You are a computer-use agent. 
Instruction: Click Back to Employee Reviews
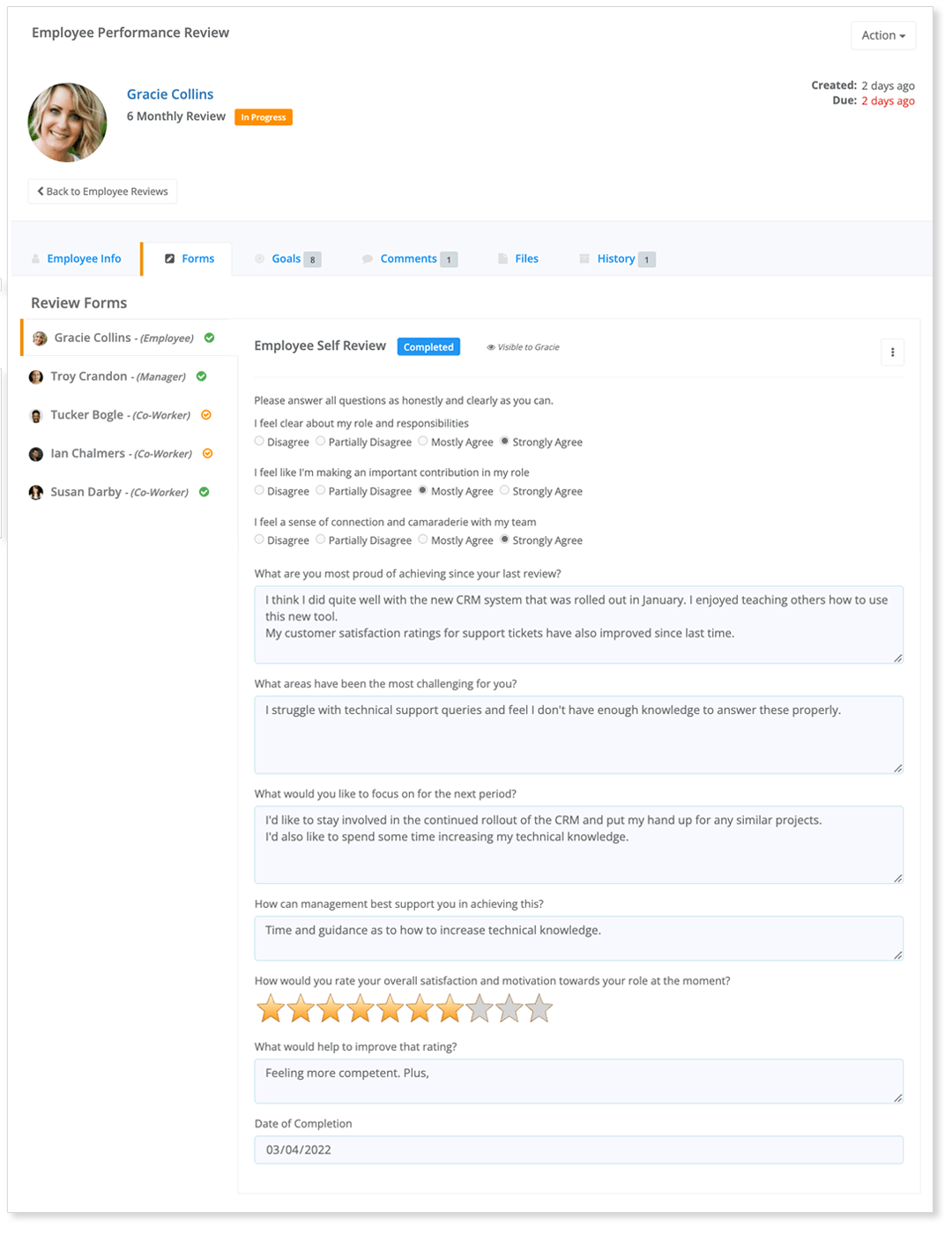(101, 191)
